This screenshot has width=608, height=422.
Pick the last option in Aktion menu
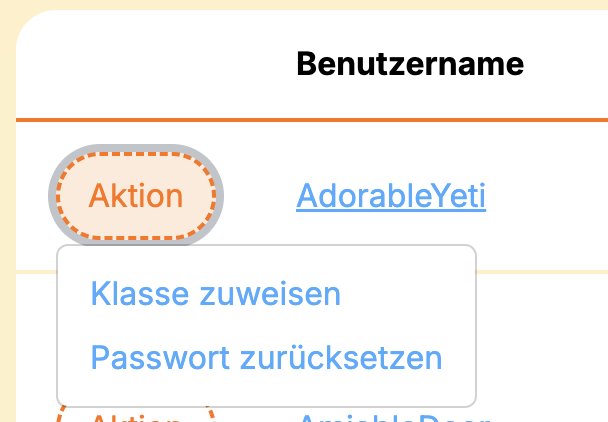coord(266,357)
